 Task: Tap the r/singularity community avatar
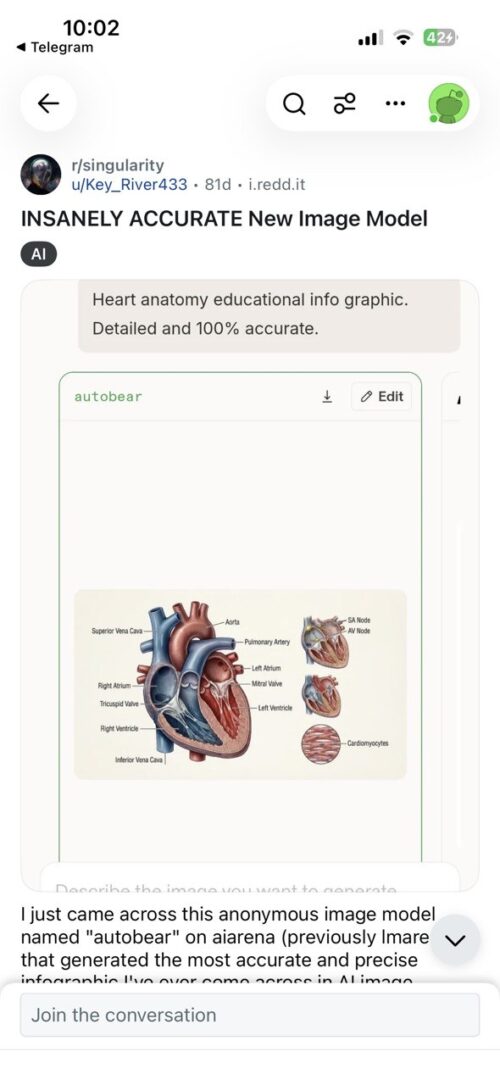pyautogui.click(x=41, y=174)
